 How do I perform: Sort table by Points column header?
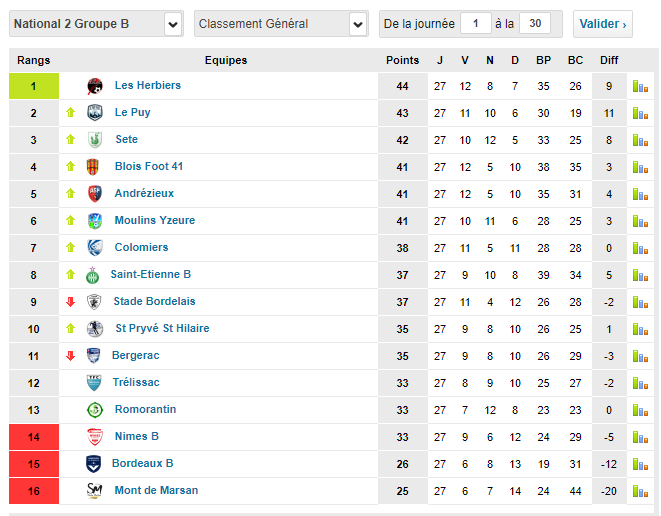click(403, 60)
